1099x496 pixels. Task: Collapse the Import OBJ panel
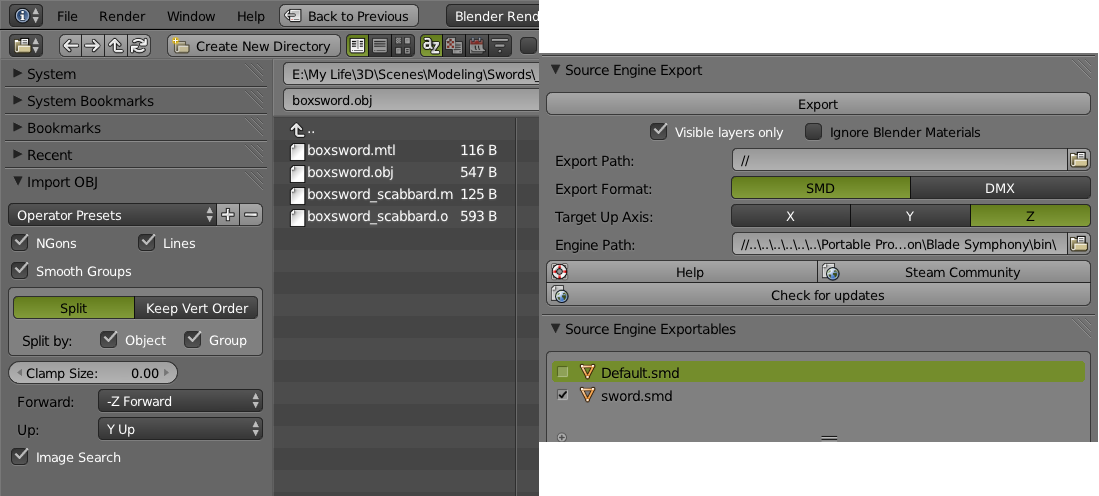pos(18,181)
